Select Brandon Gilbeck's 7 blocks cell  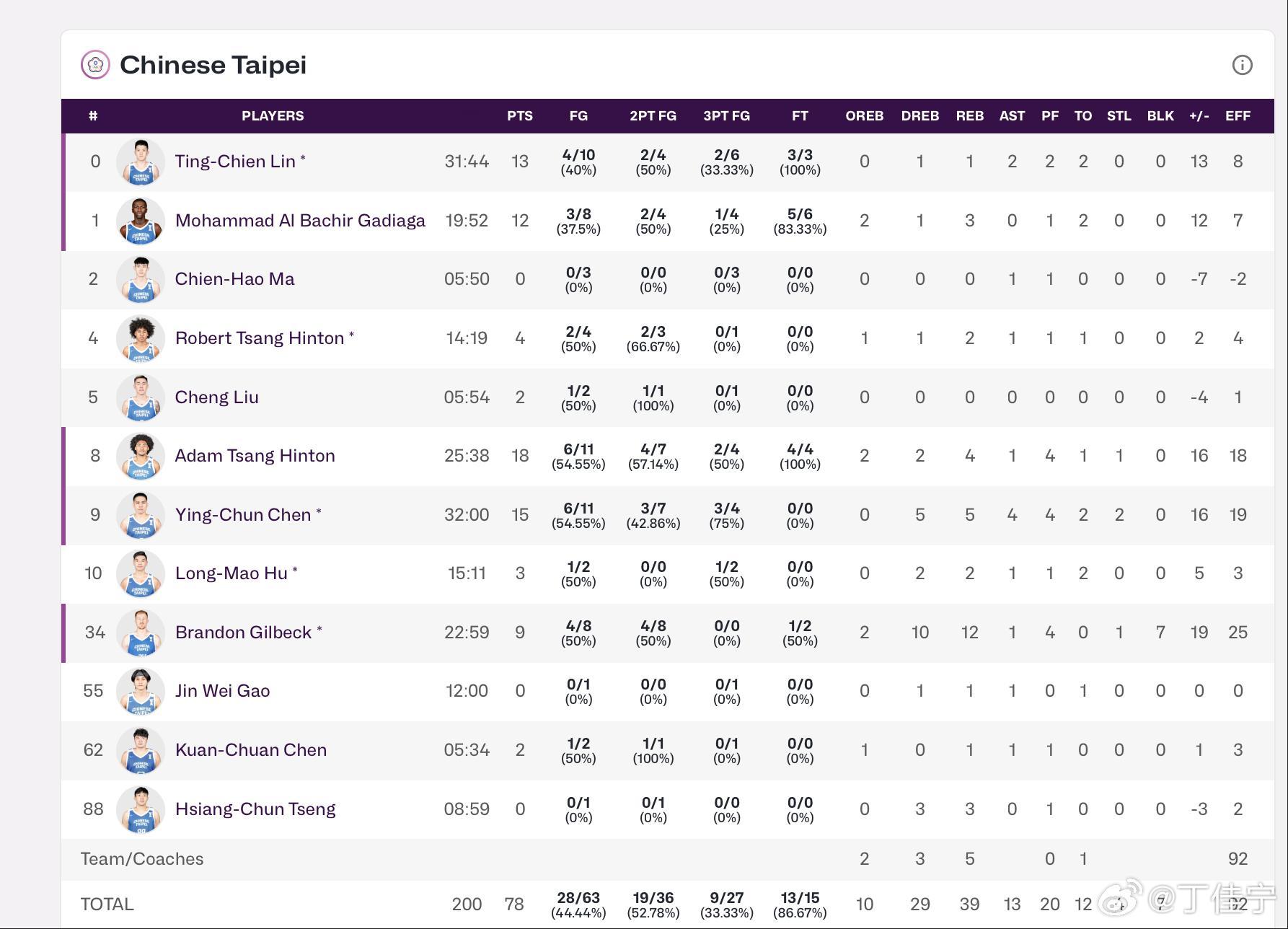coord(1160,633)
